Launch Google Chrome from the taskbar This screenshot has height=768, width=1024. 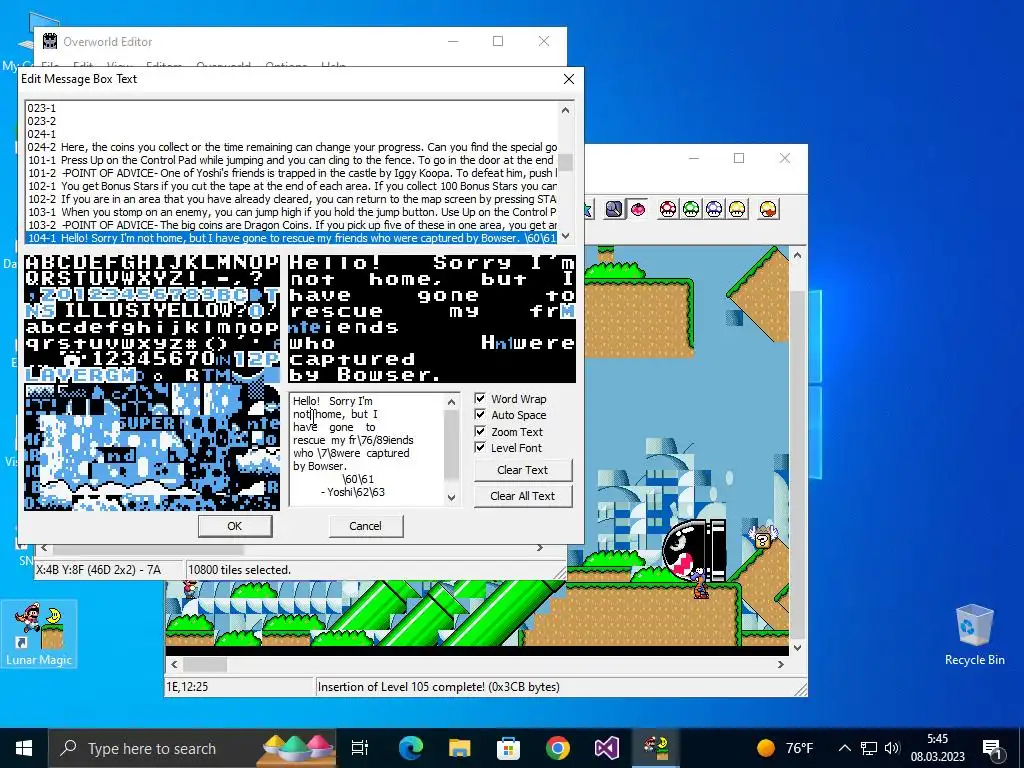(557, 748)
